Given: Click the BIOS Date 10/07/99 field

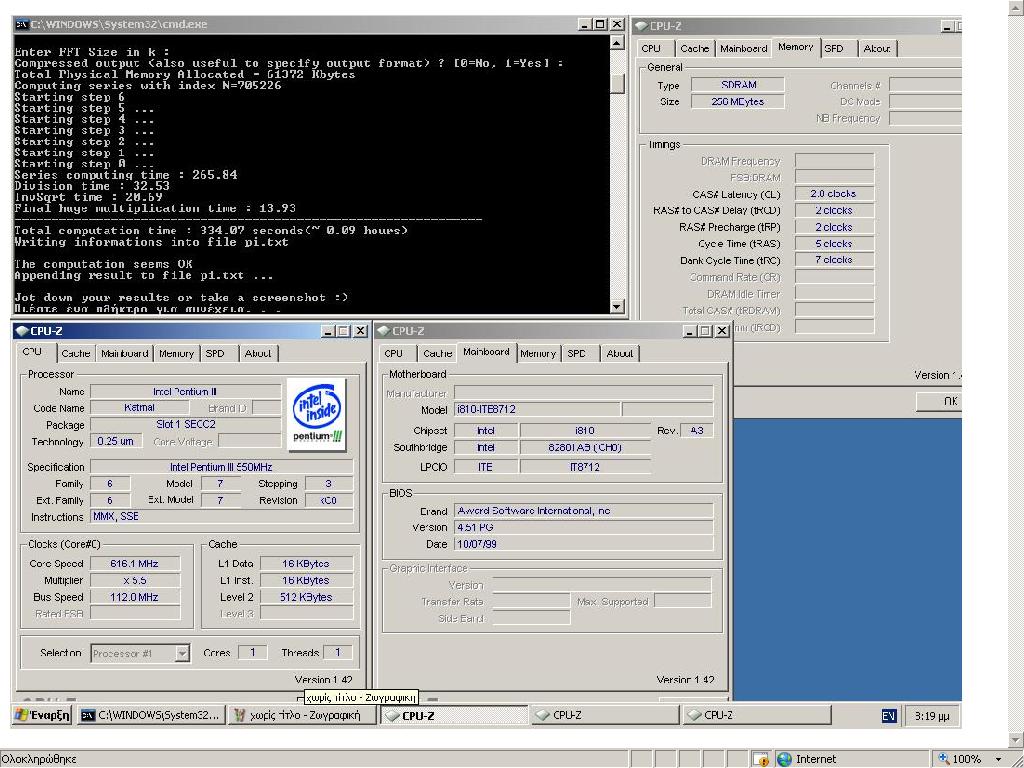Looking at the screenshot, I should [584, 544].
